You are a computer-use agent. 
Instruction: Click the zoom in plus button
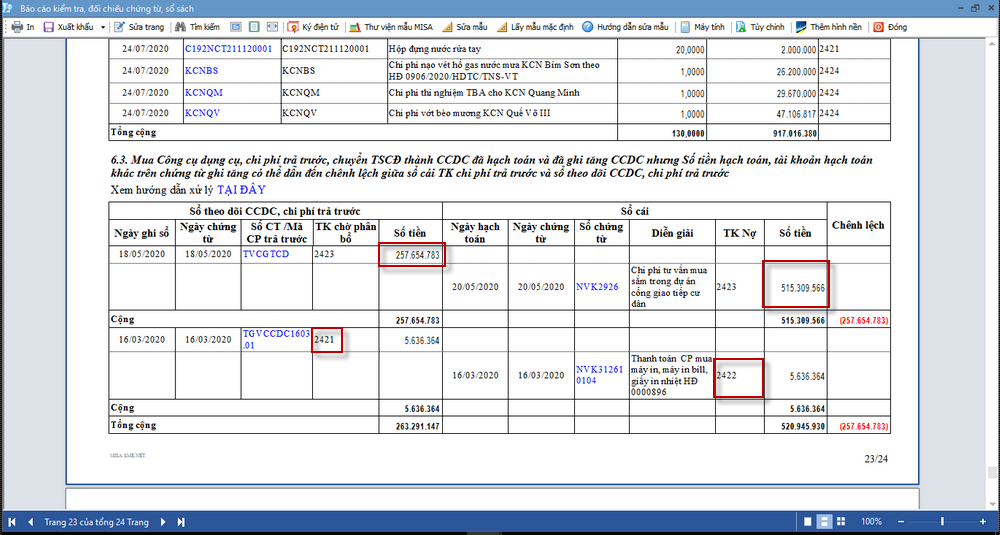click(983, 522)
